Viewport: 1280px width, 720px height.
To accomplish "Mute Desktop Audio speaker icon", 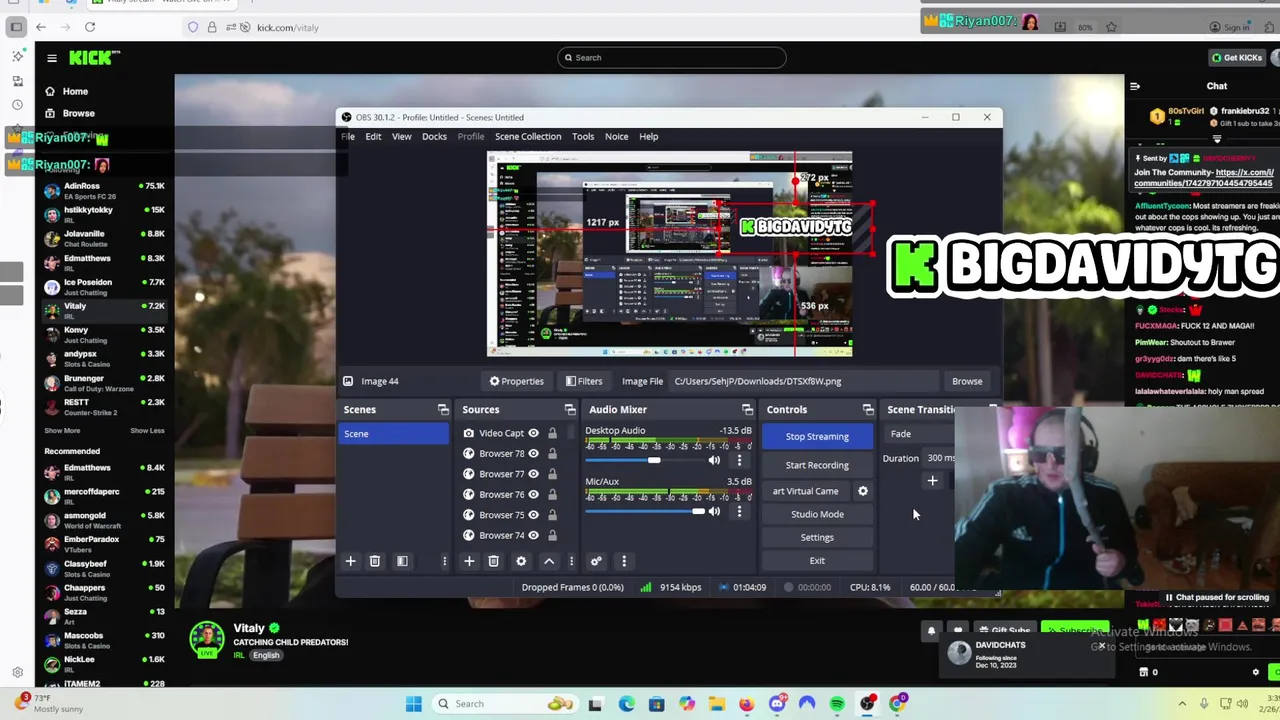I will 714,461.
